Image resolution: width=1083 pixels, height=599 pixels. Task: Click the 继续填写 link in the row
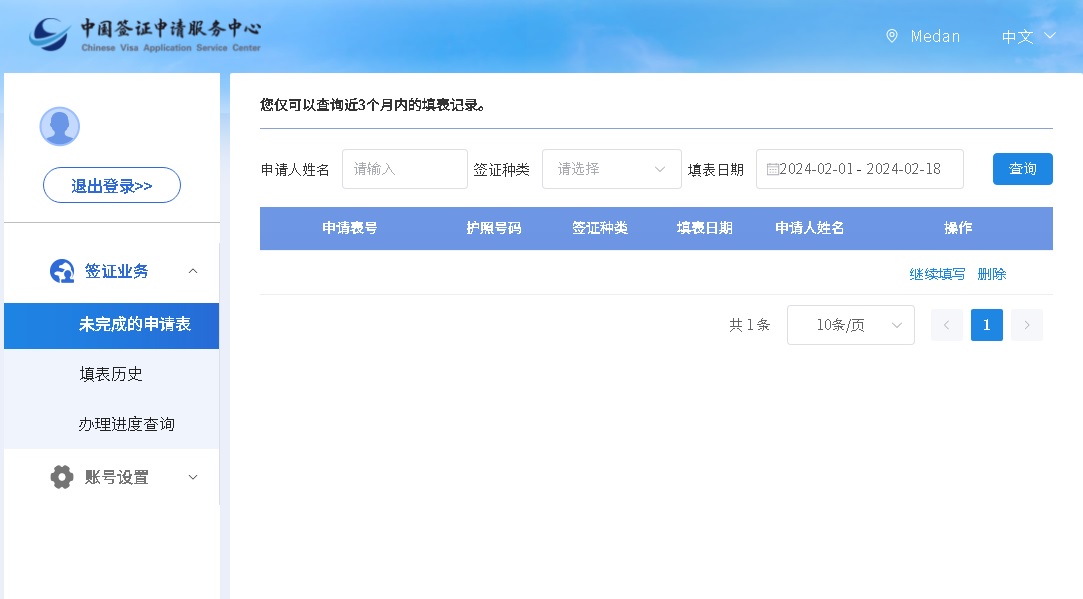pyautogui.click(x=937, y=274)
